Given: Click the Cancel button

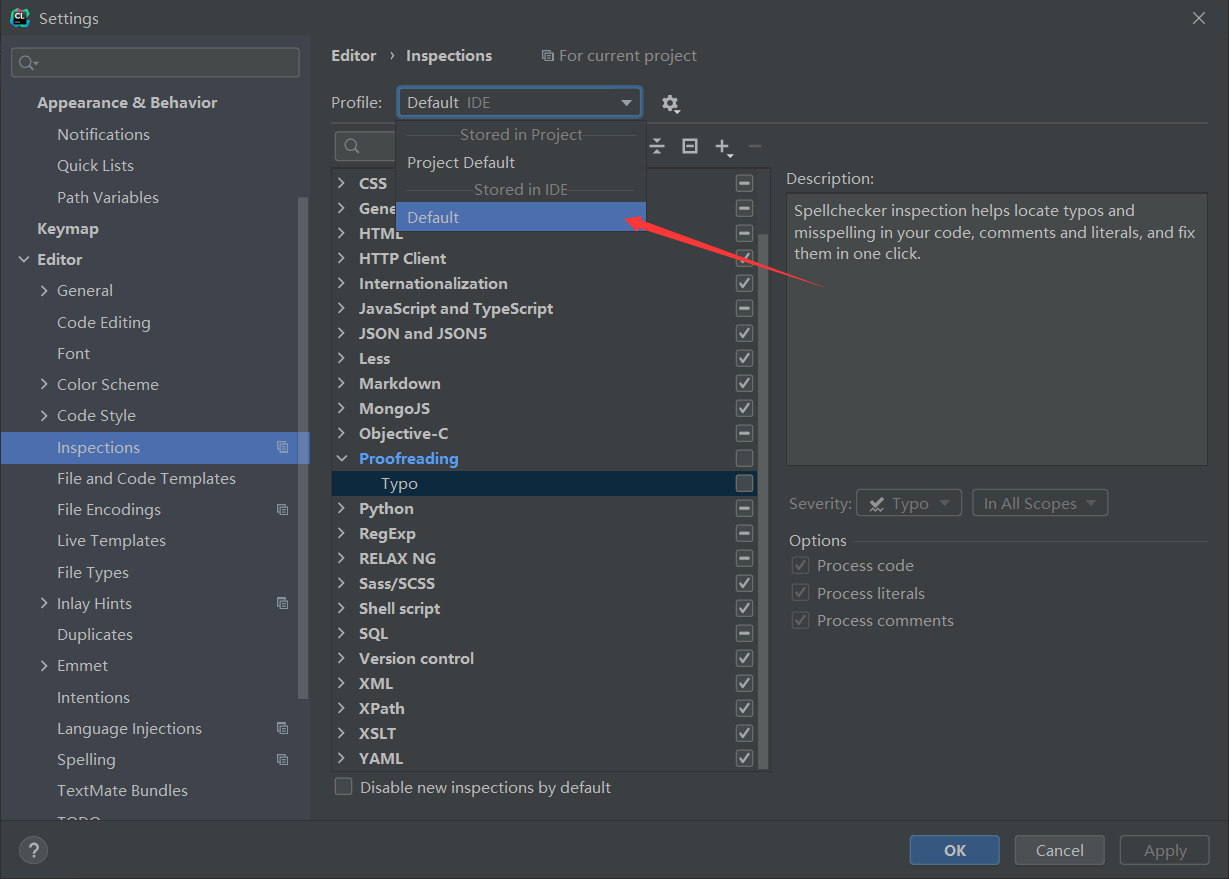Looking at the screenshot, I should point(1059,850).
